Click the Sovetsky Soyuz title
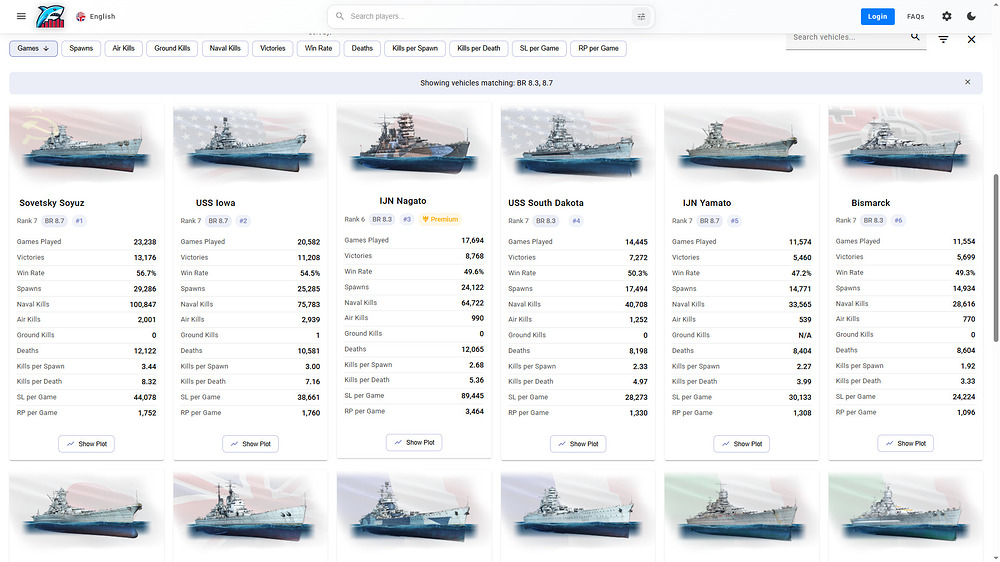 pyautogui.click(x=52, y=203)
